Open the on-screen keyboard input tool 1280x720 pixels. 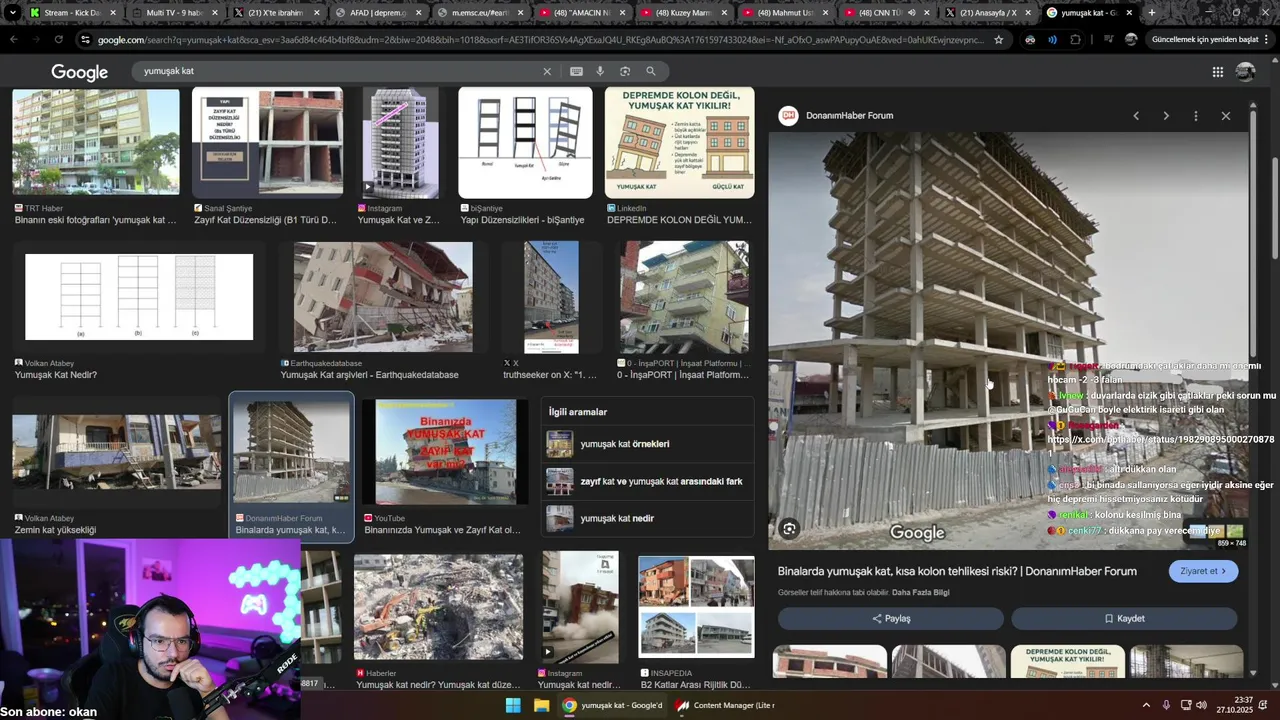tap(576, 71)
